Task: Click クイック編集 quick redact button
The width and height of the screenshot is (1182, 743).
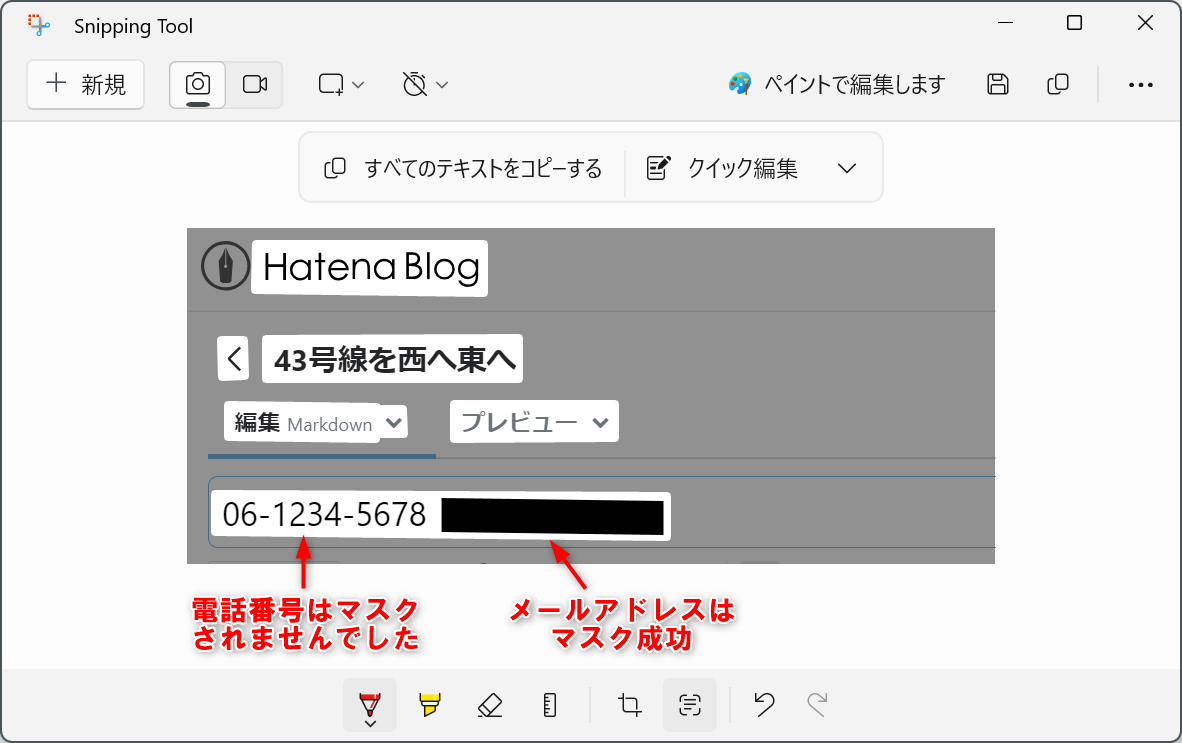Action: point(722,168)
